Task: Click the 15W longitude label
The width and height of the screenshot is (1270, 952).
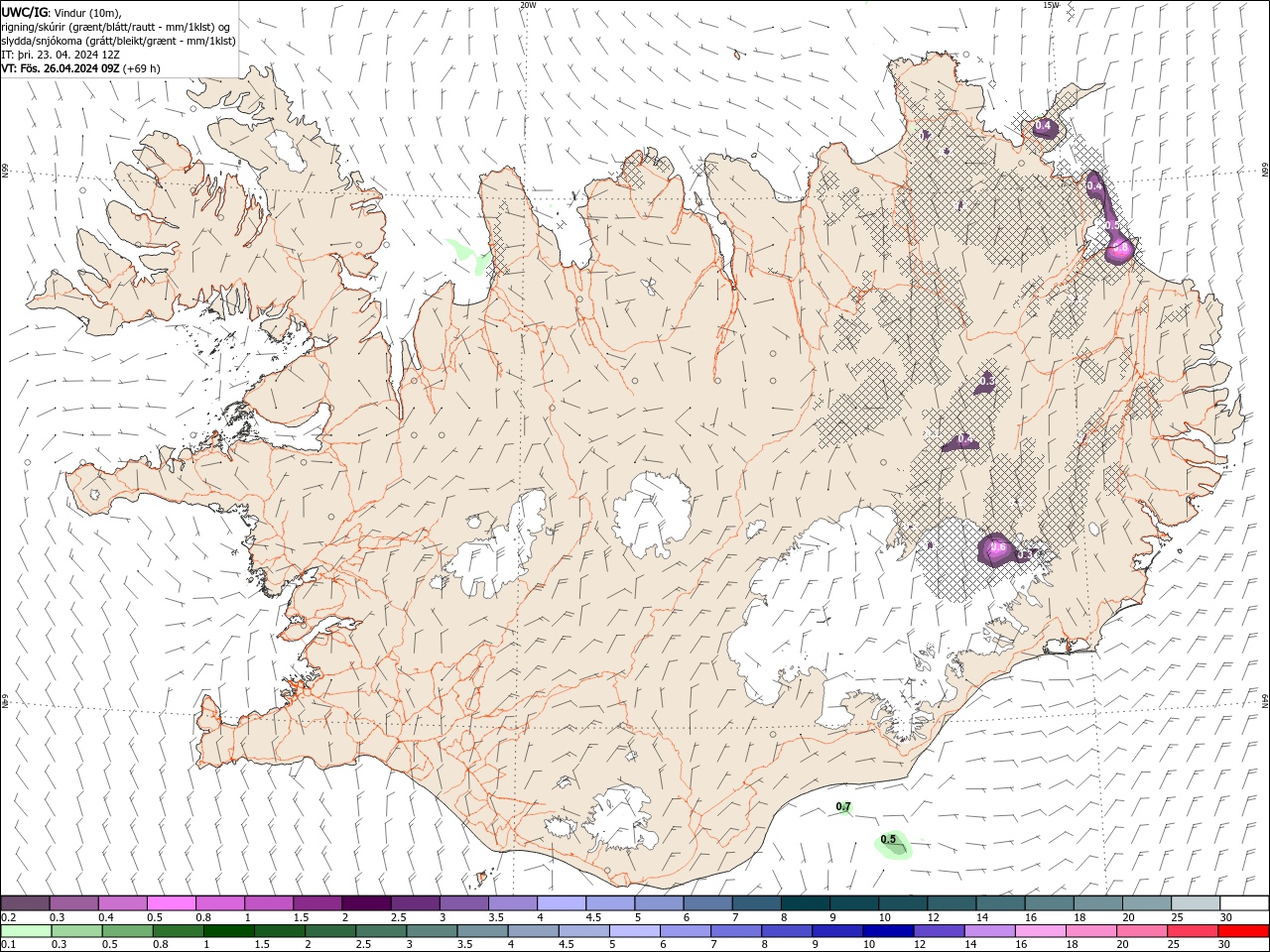Action: pos(1051,5)
